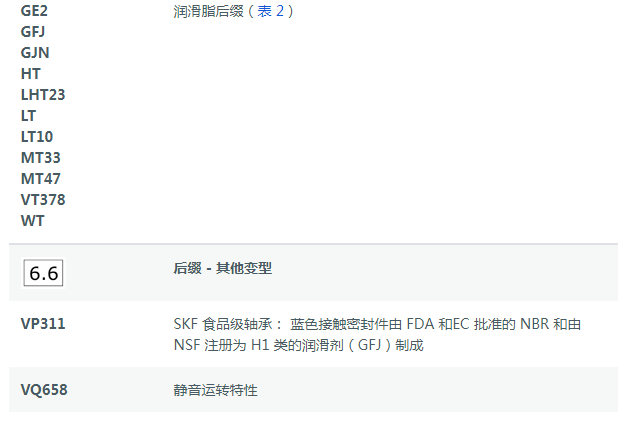Select the MT33 suffix entry
Viewport: 625px width, 423px height.
(x=40, y=158)
